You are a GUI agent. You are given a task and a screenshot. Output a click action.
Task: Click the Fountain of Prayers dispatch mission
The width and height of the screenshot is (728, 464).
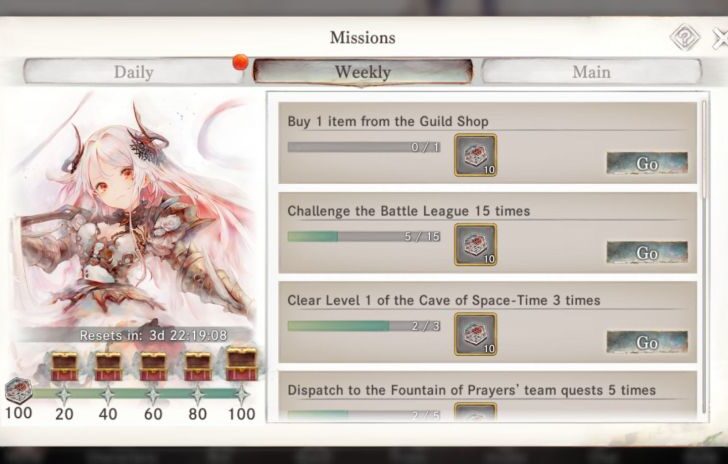pyautogui.click(x=488, y=396)
